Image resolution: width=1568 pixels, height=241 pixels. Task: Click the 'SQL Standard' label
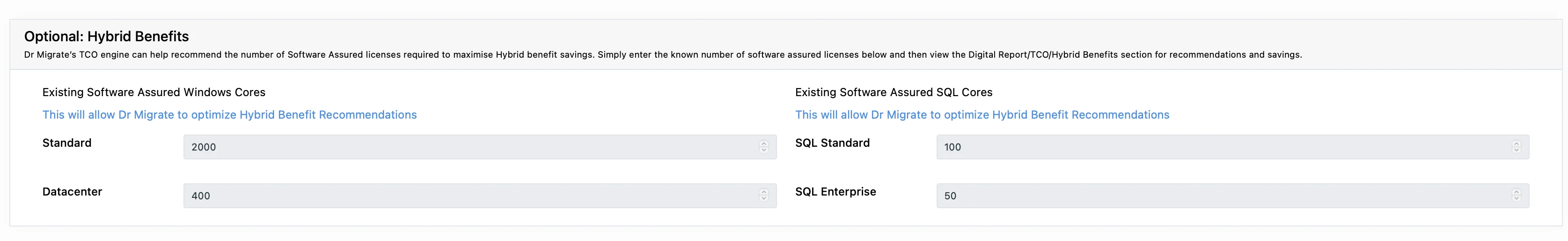(x=833, y=143)
